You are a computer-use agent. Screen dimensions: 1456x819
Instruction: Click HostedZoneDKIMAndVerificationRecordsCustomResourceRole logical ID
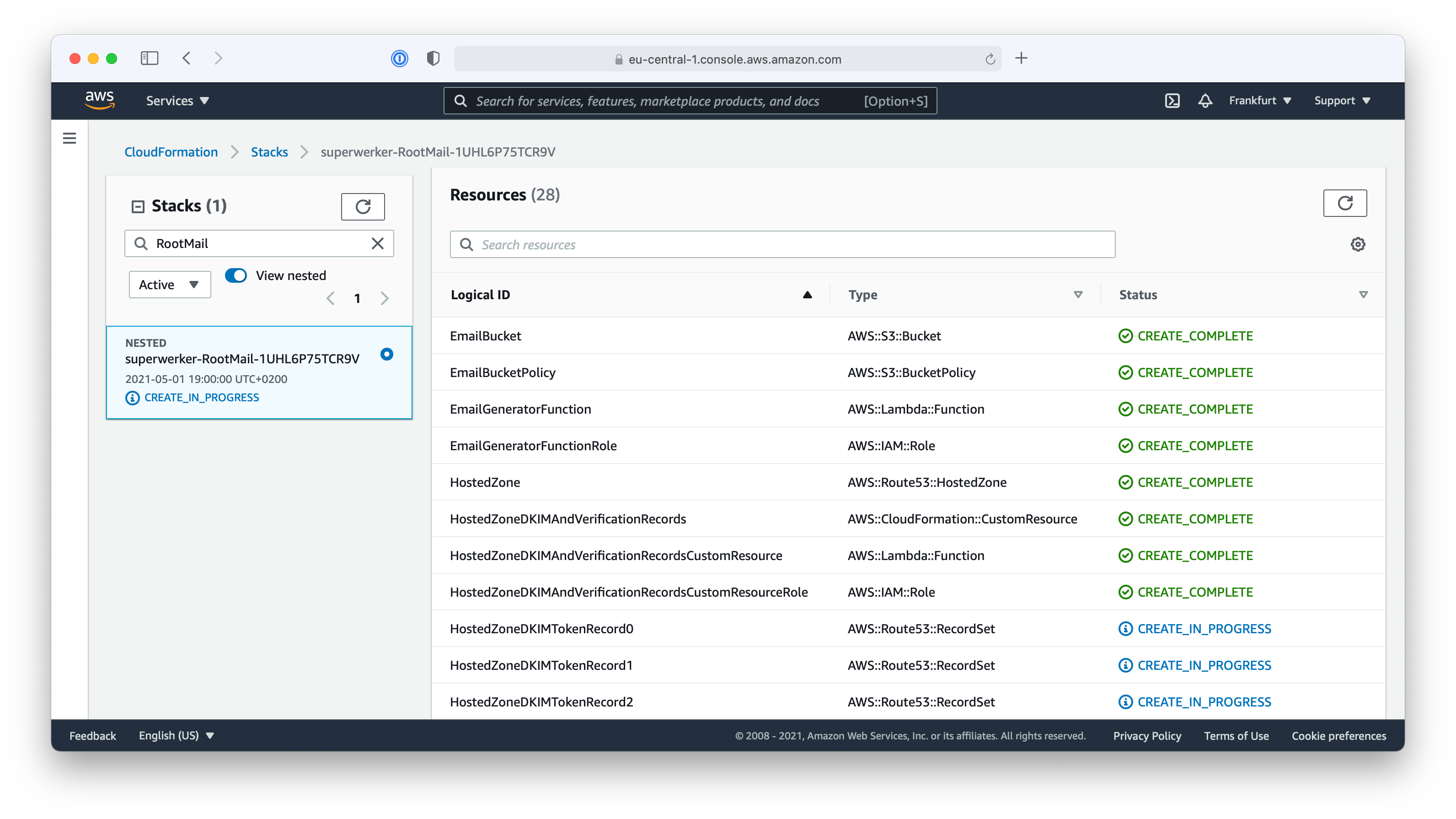pyautogui.click(x=628, y=592)
